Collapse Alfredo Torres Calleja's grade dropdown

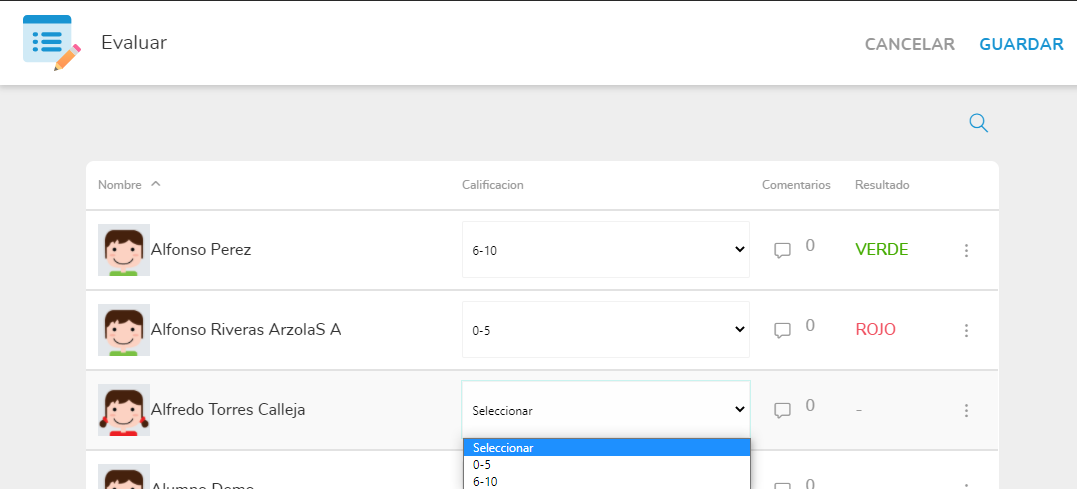pyautogui.click(x=605, y=410)
